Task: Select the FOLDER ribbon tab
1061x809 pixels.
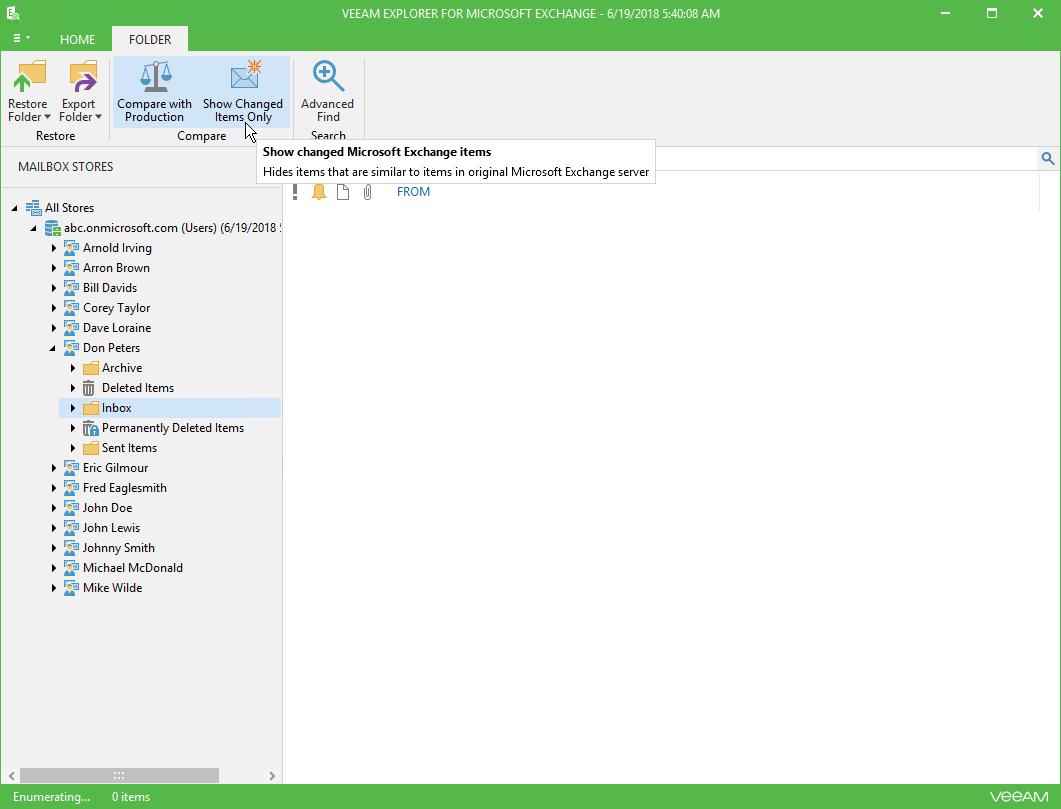Action: click(x=150, y=39)
